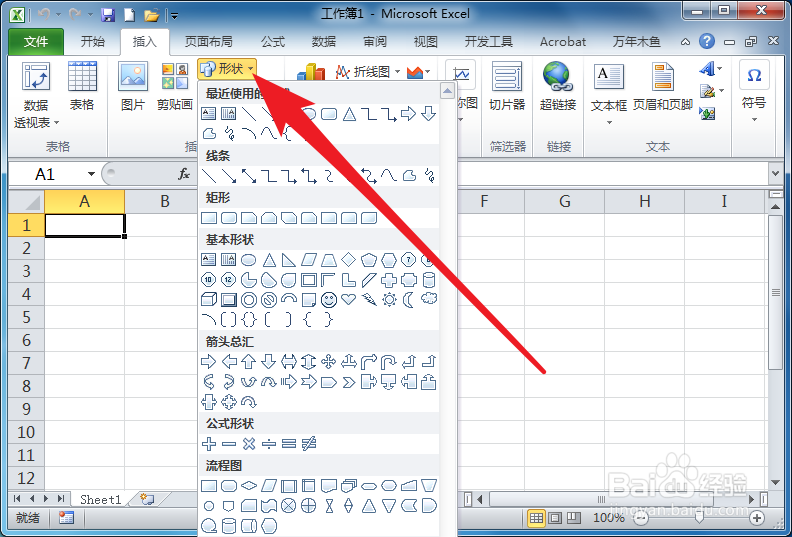792x537 pixels.
Task: Choose the sun shape from basic shapes
Action: (389, 300)
